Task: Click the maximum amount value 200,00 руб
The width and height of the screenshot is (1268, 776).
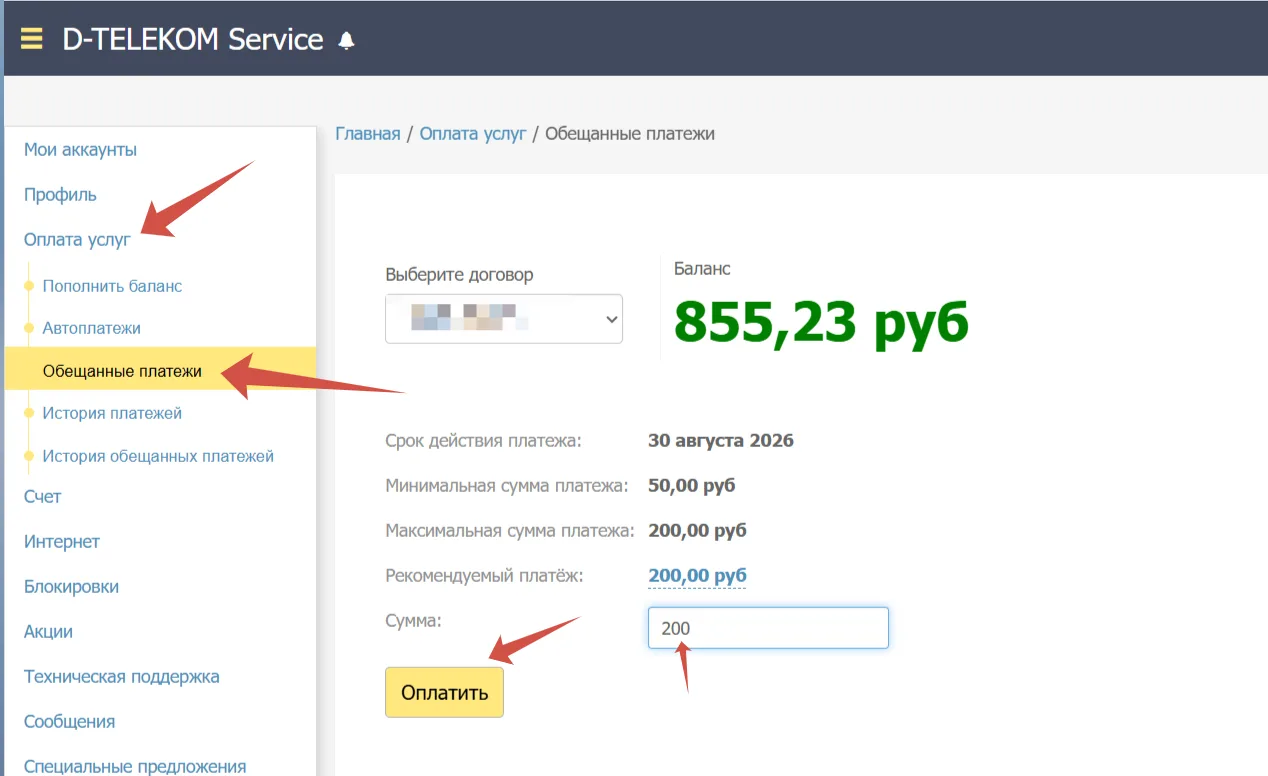Action: click(x=698, y=531)
